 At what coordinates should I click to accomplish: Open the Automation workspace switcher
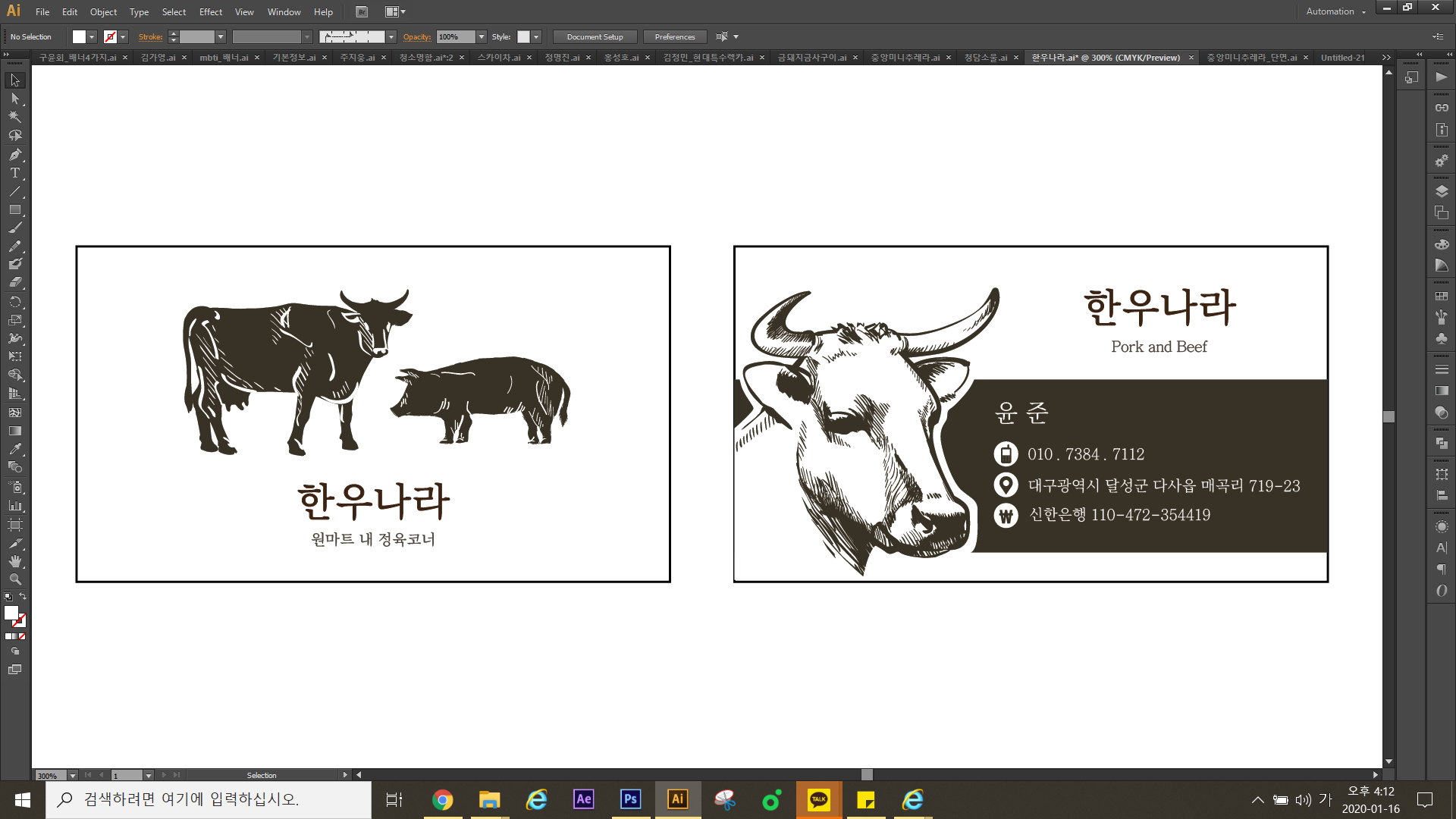point(1335,11)
